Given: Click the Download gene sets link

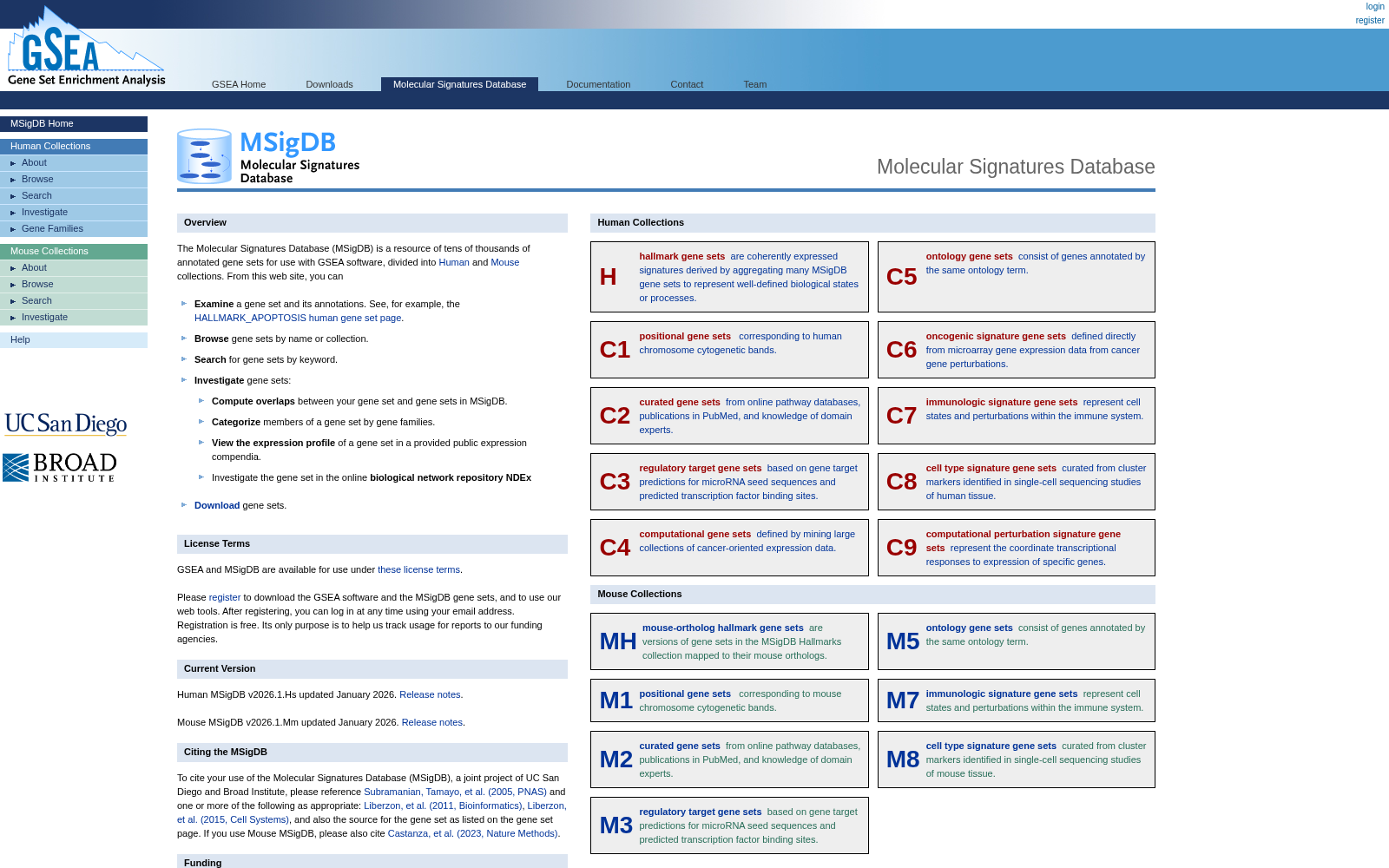Looking at the screenshot, I should tap(217, 505).
